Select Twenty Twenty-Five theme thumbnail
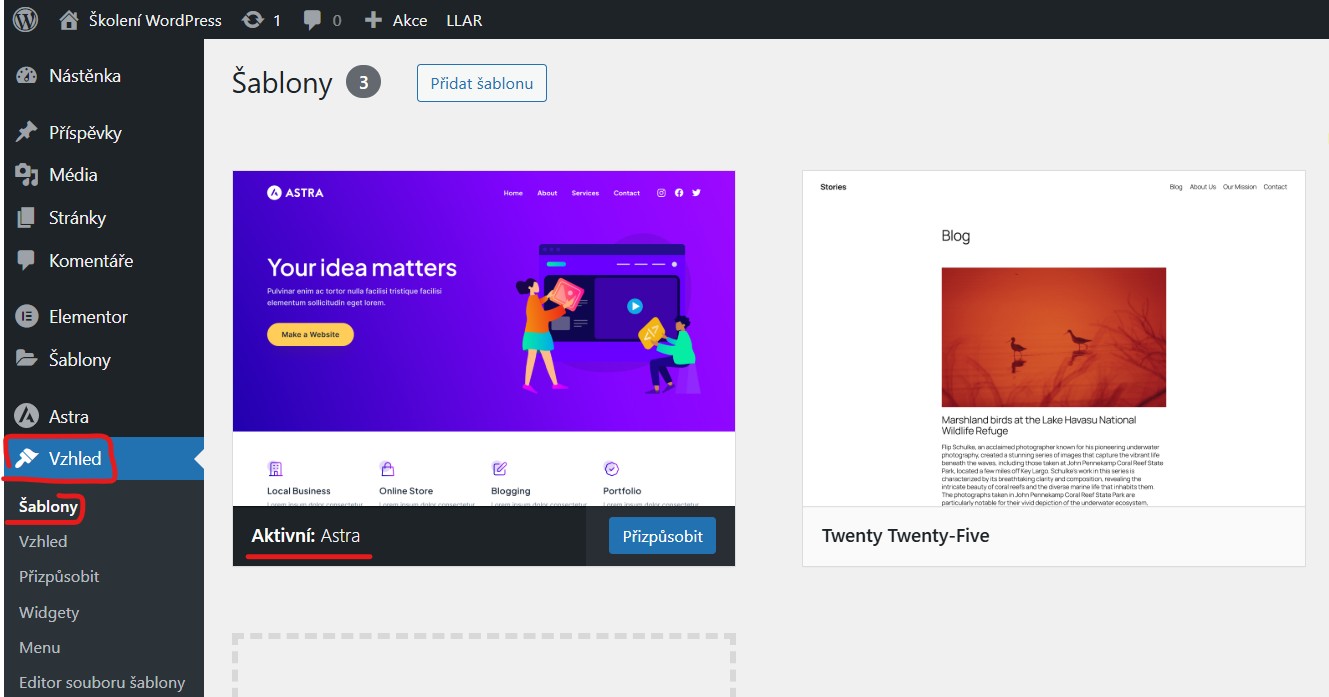The width and height of the screenshot is (1329, 697). click(1053, 338)
